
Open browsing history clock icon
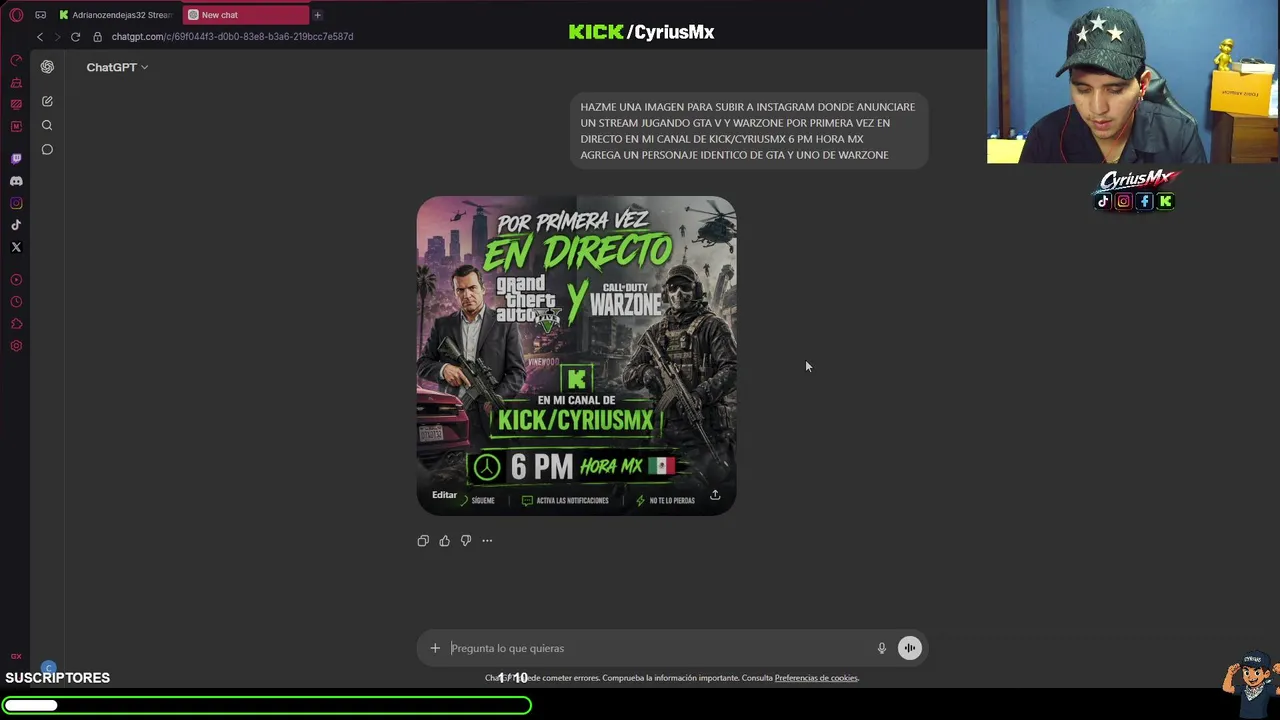tap(16, 302)
